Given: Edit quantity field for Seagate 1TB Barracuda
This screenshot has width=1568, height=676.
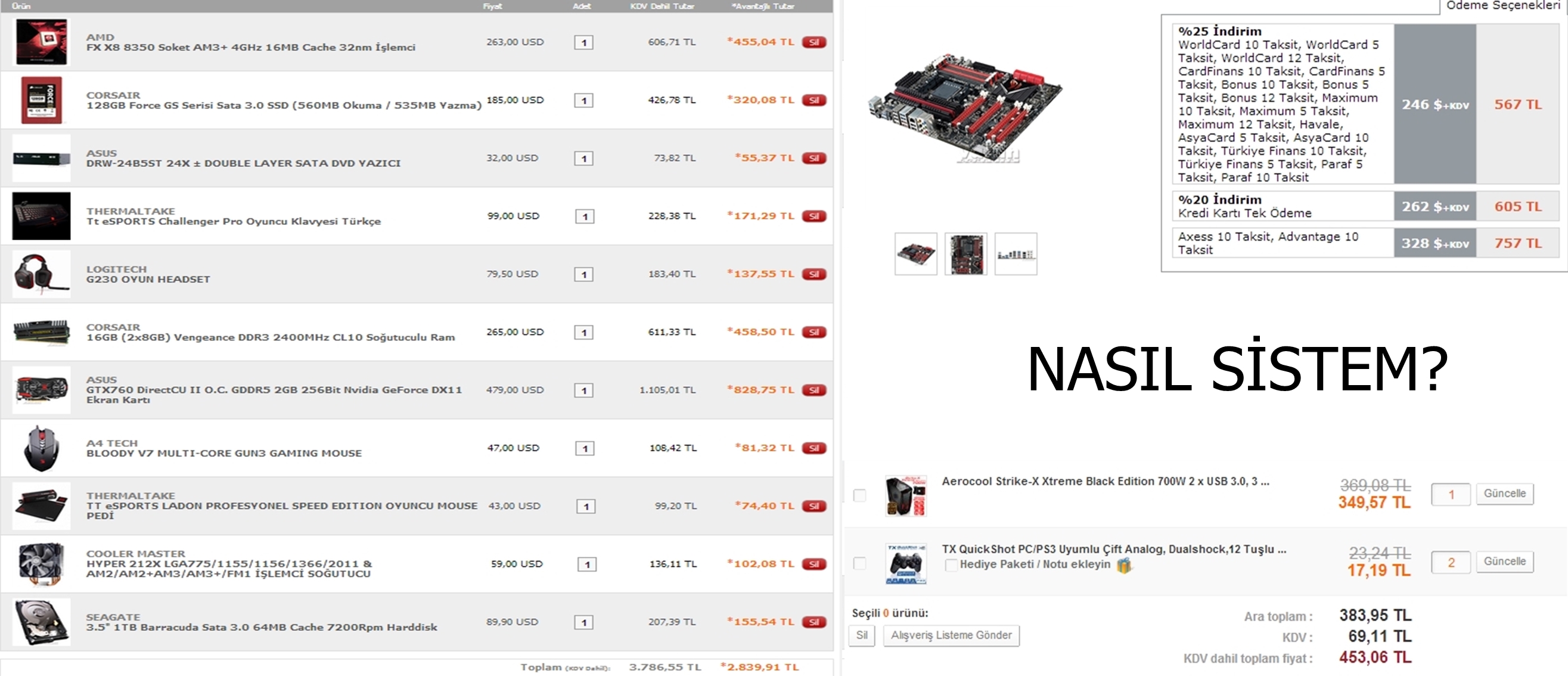Looking at the screenshot, I should [583, 622].
